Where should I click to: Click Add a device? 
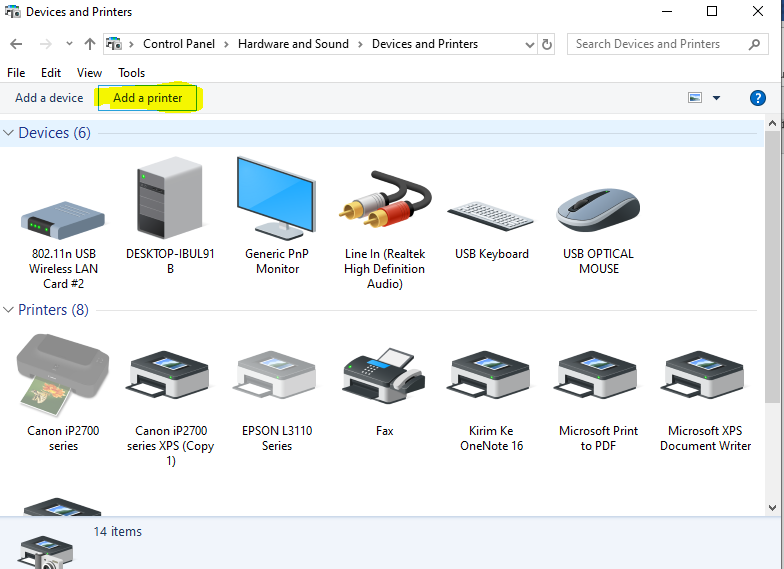click(x=49, y=98)
